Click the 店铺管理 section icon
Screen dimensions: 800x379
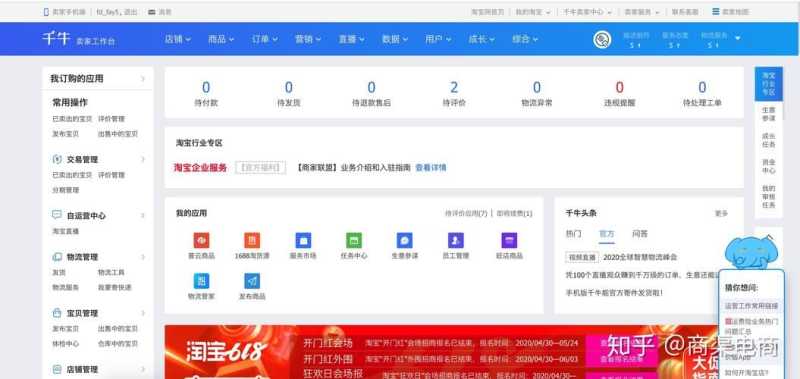(x=57, y=369)
